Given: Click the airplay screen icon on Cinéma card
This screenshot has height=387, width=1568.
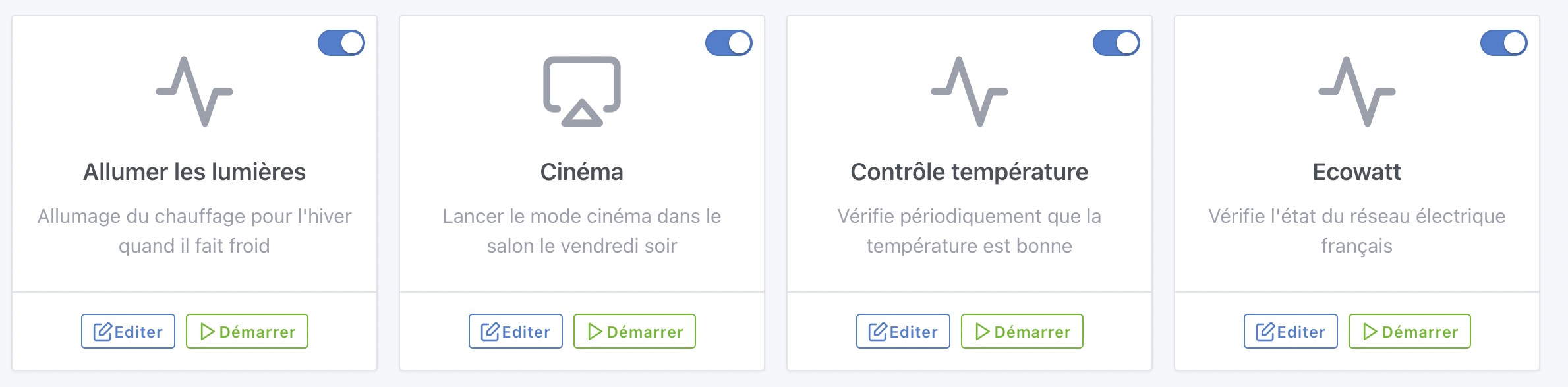Looking at the screenshot, I should 581,92.
